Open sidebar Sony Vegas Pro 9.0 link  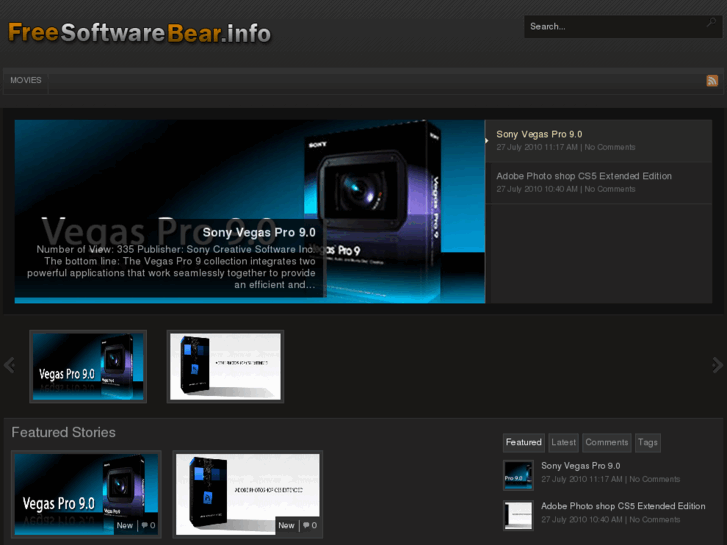point(580,466)
